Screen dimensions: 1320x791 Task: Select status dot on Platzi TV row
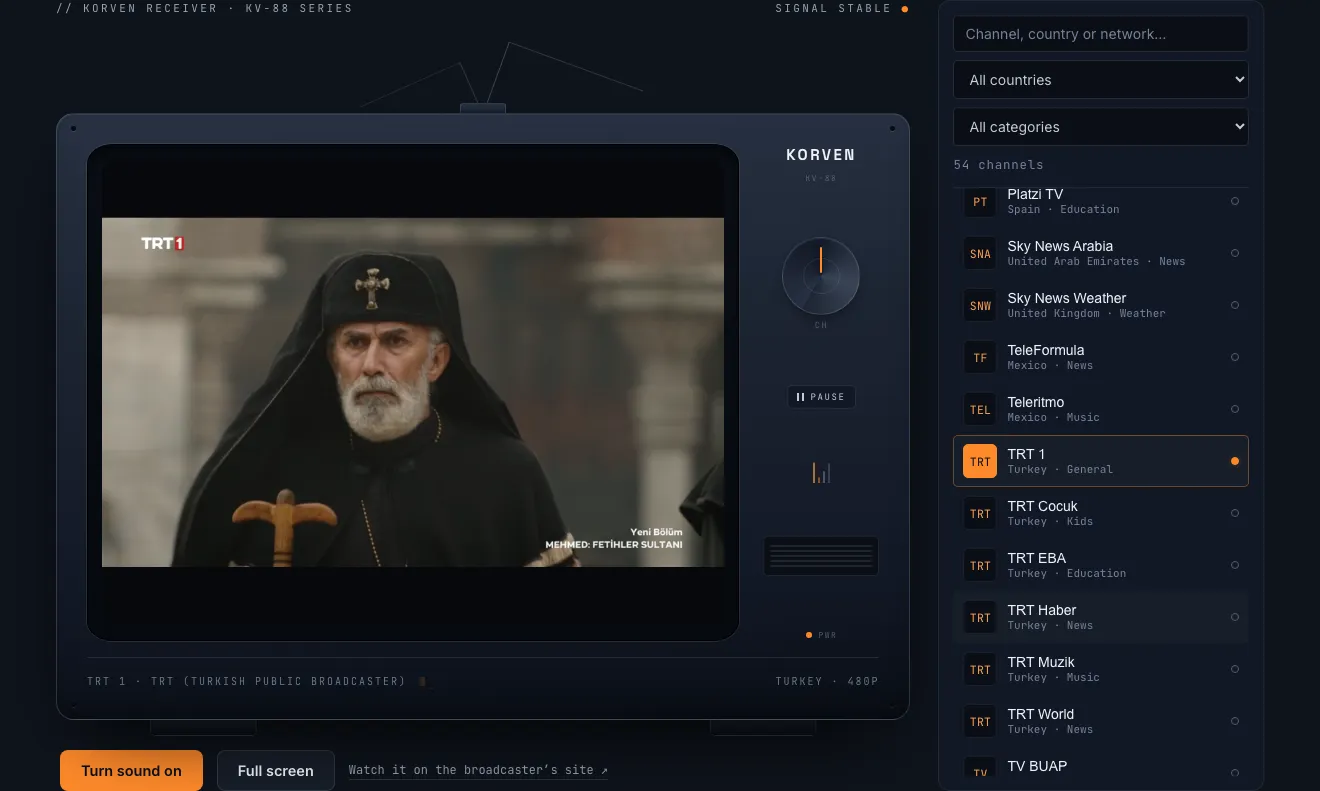coord(1235,201)
